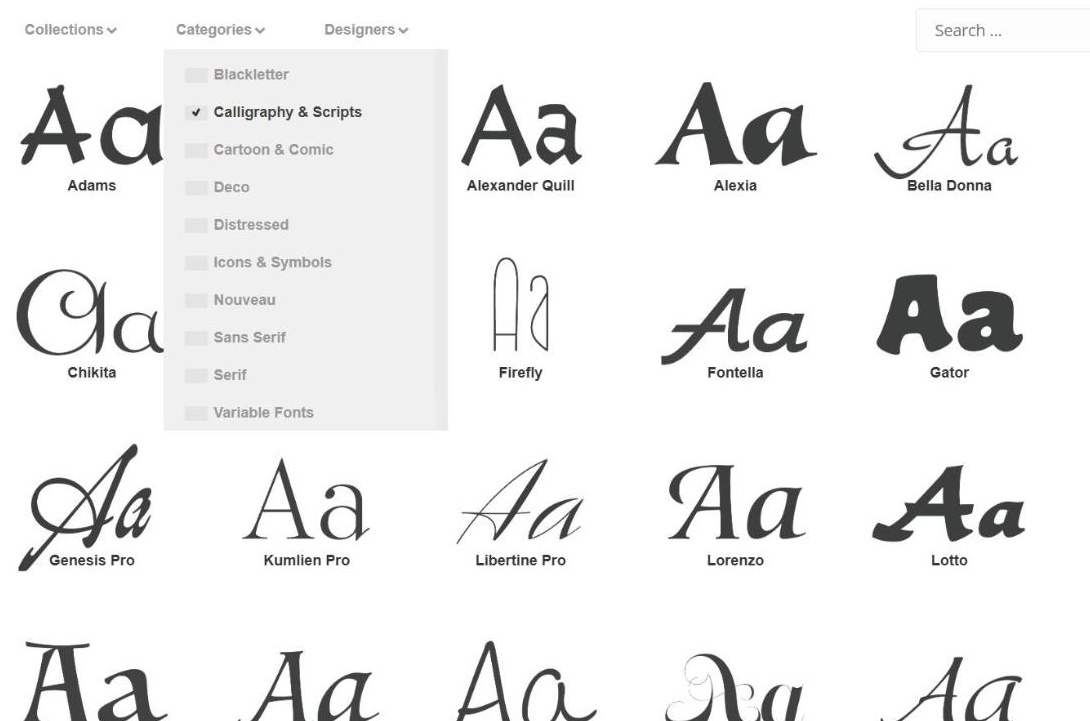Viewport: 1090px width, 721px height.
Task: Select the Fontella font preview
Action: (x=734, y=325)
